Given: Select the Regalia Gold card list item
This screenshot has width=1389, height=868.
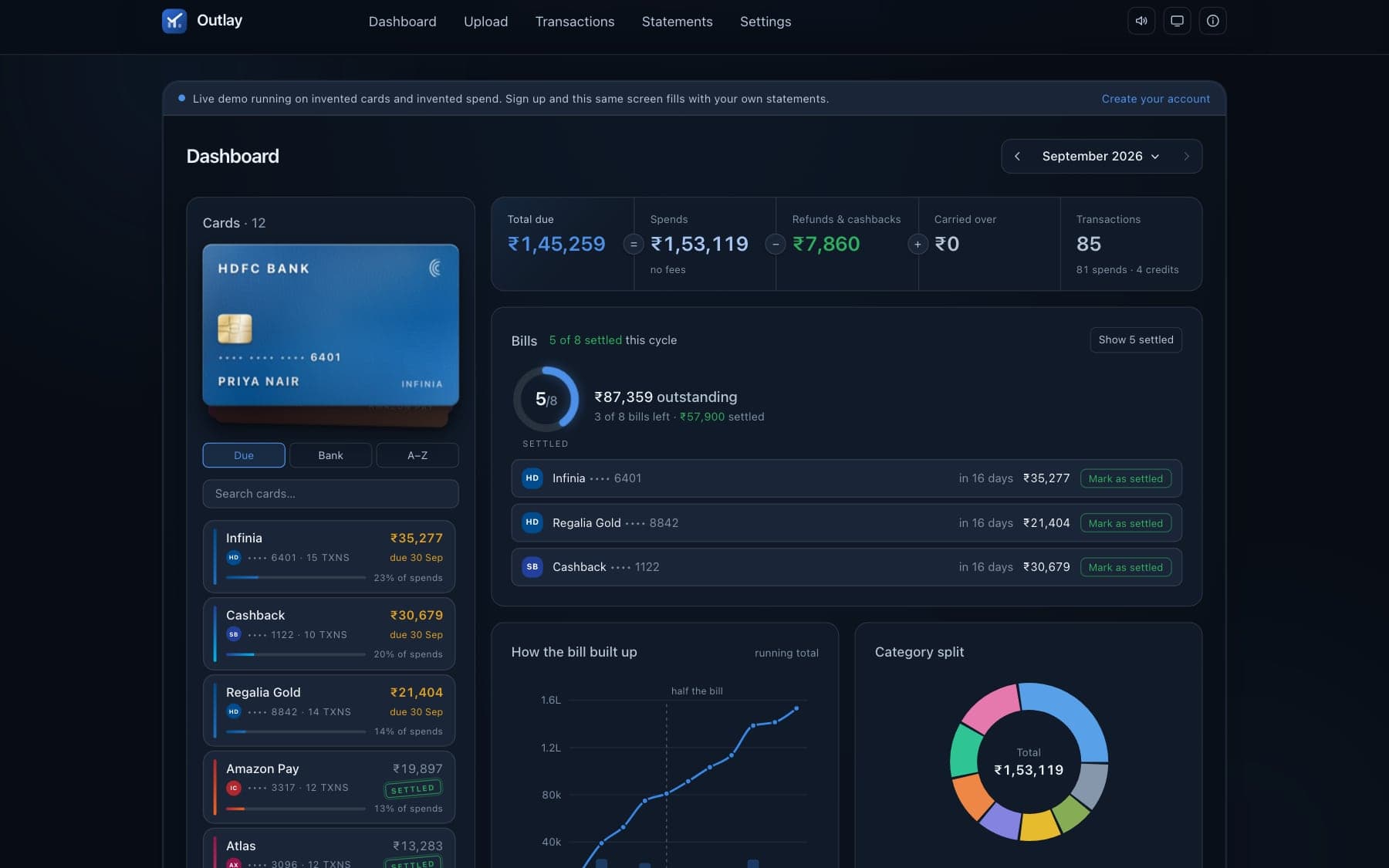Looking at the screenshot, I should click(329, 711).
